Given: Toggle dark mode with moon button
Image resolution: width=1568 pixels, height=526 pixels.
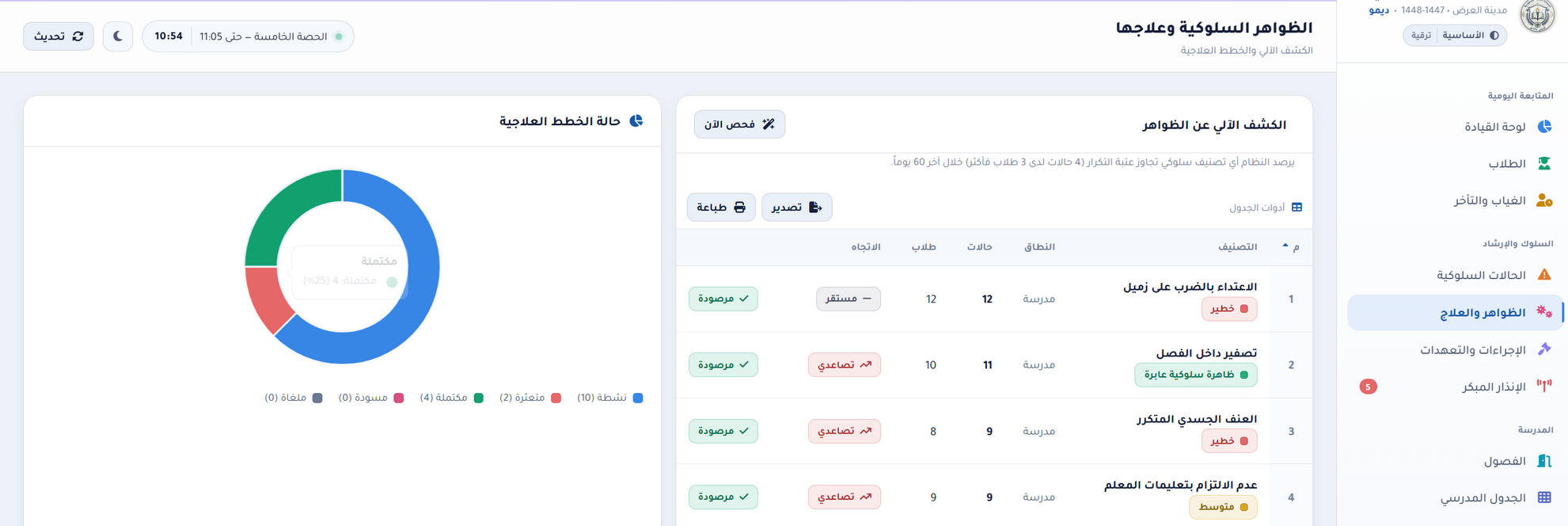Looking at the screenshot, I should 118,36.
